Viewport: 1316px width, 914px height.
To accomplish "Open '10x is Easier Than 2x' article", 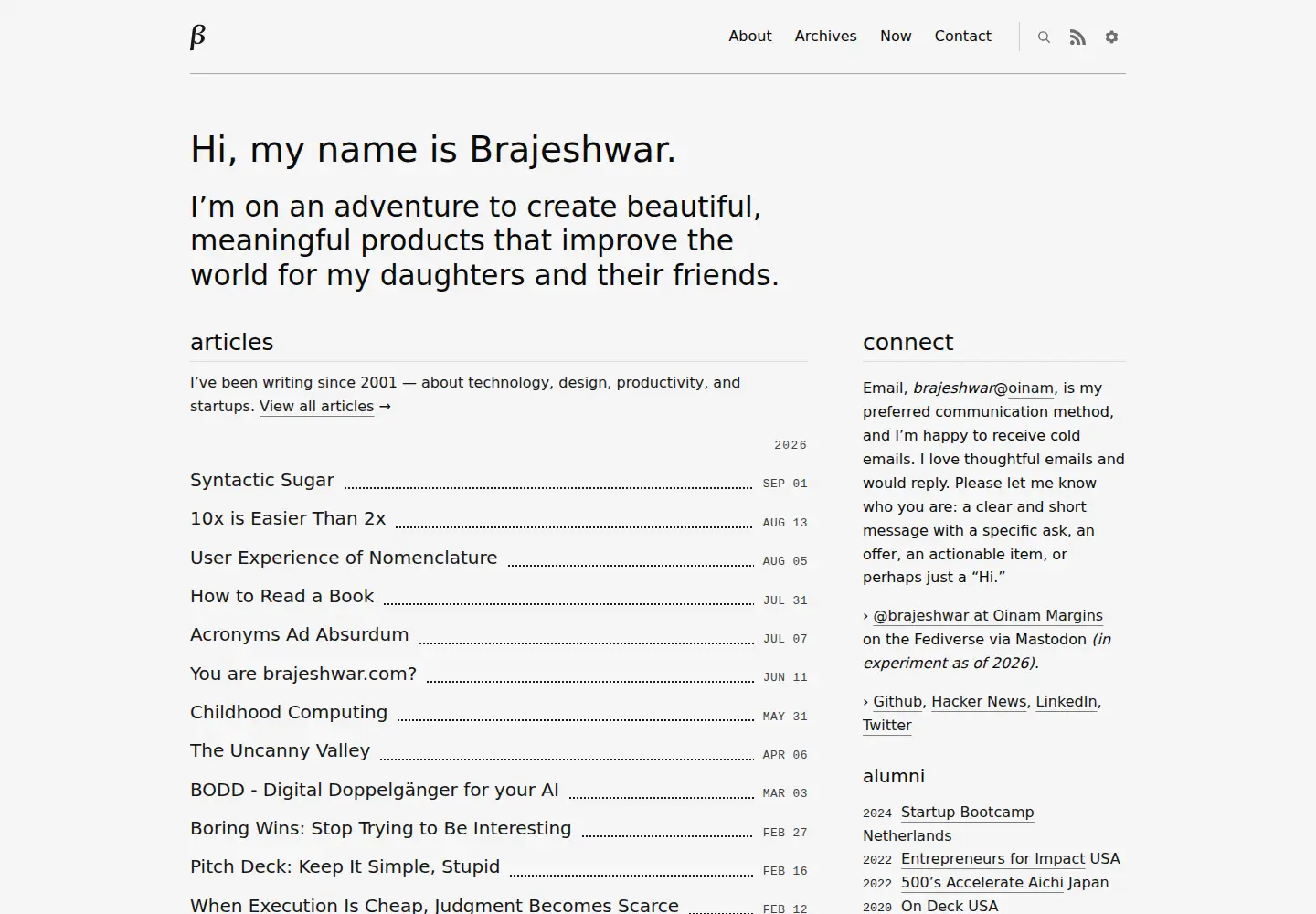I will [x=288, y=518].
